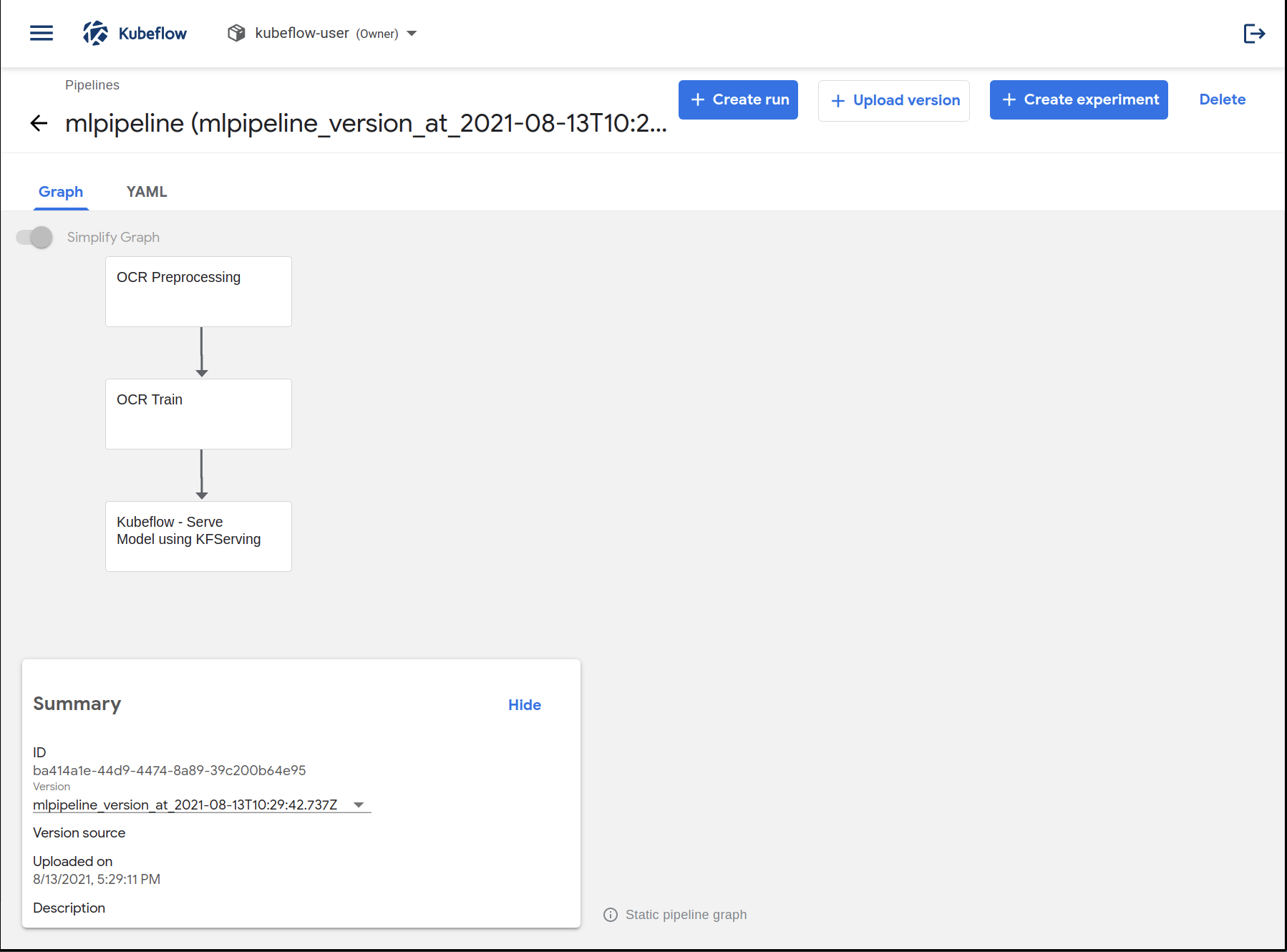1287x952 pixels.
Task: Select the OCR Train node
Action: pyautogui.click(x=198, y=414)
